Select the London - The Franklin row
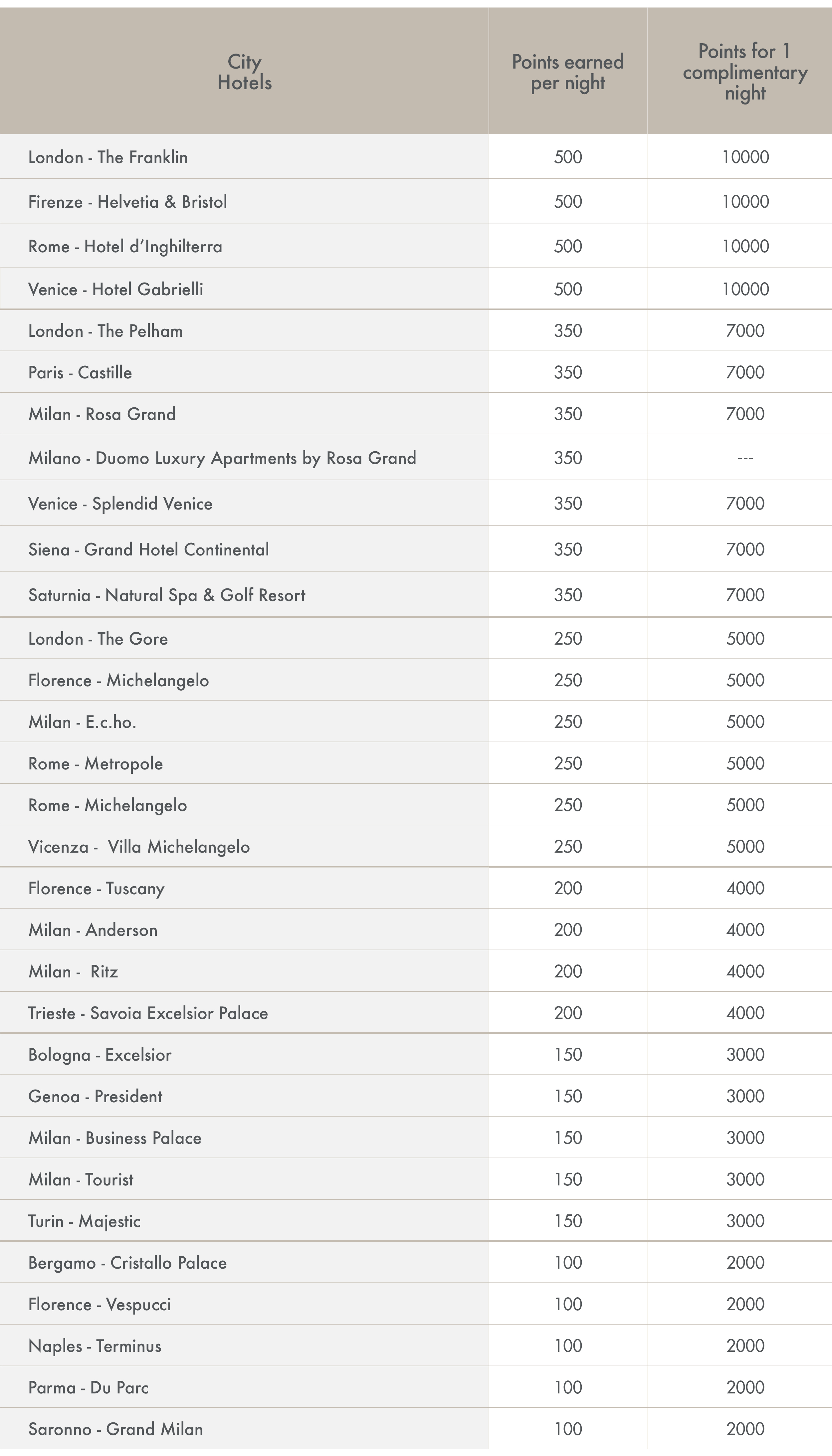The height and width of the screenshot is (1456, 832). (416, 157)
